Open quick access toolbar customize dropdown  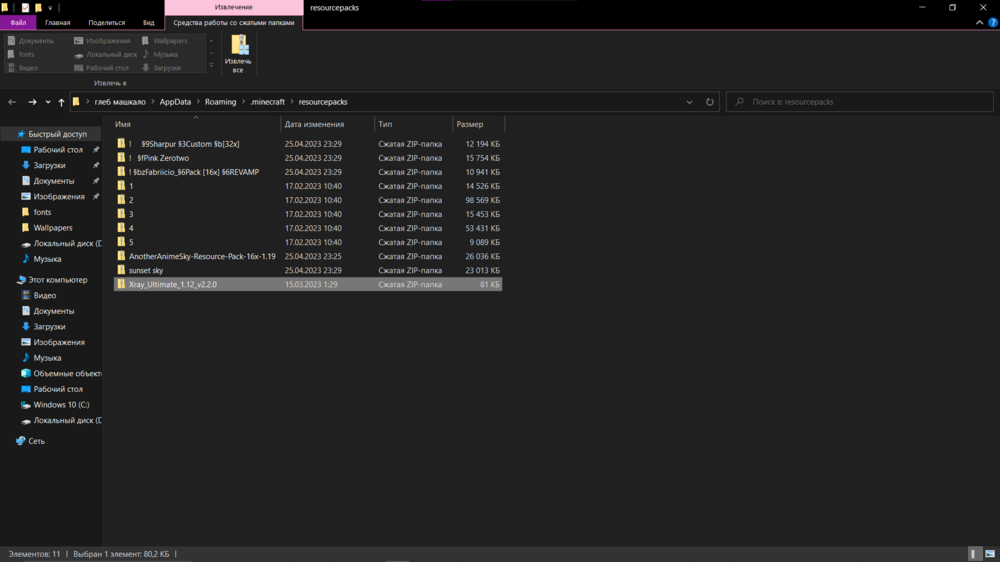tap(50, 8)
